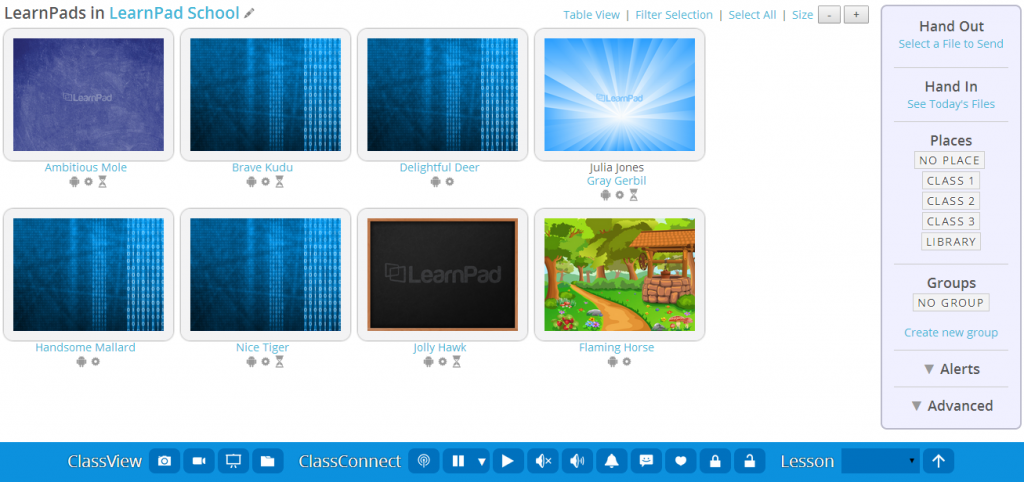Unmute devices with the speaker-on icon
1024x482 pixels.
coord(577,461)
